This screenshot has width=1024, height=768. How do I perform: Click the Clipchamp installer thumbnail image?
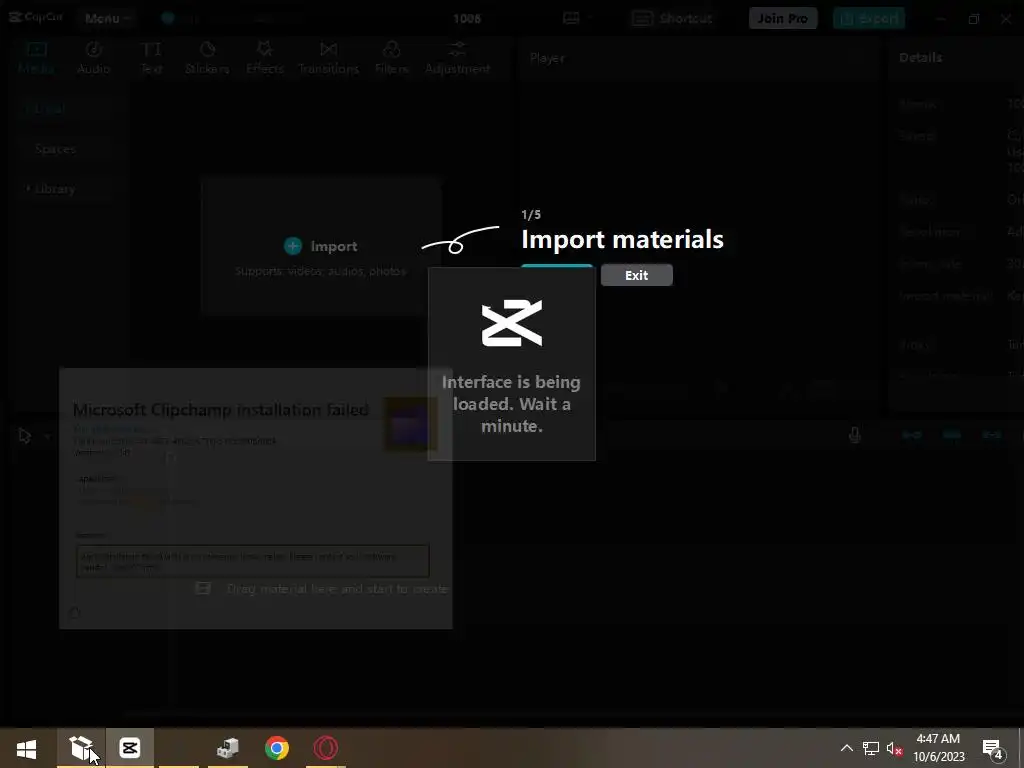tap(410, 424)
